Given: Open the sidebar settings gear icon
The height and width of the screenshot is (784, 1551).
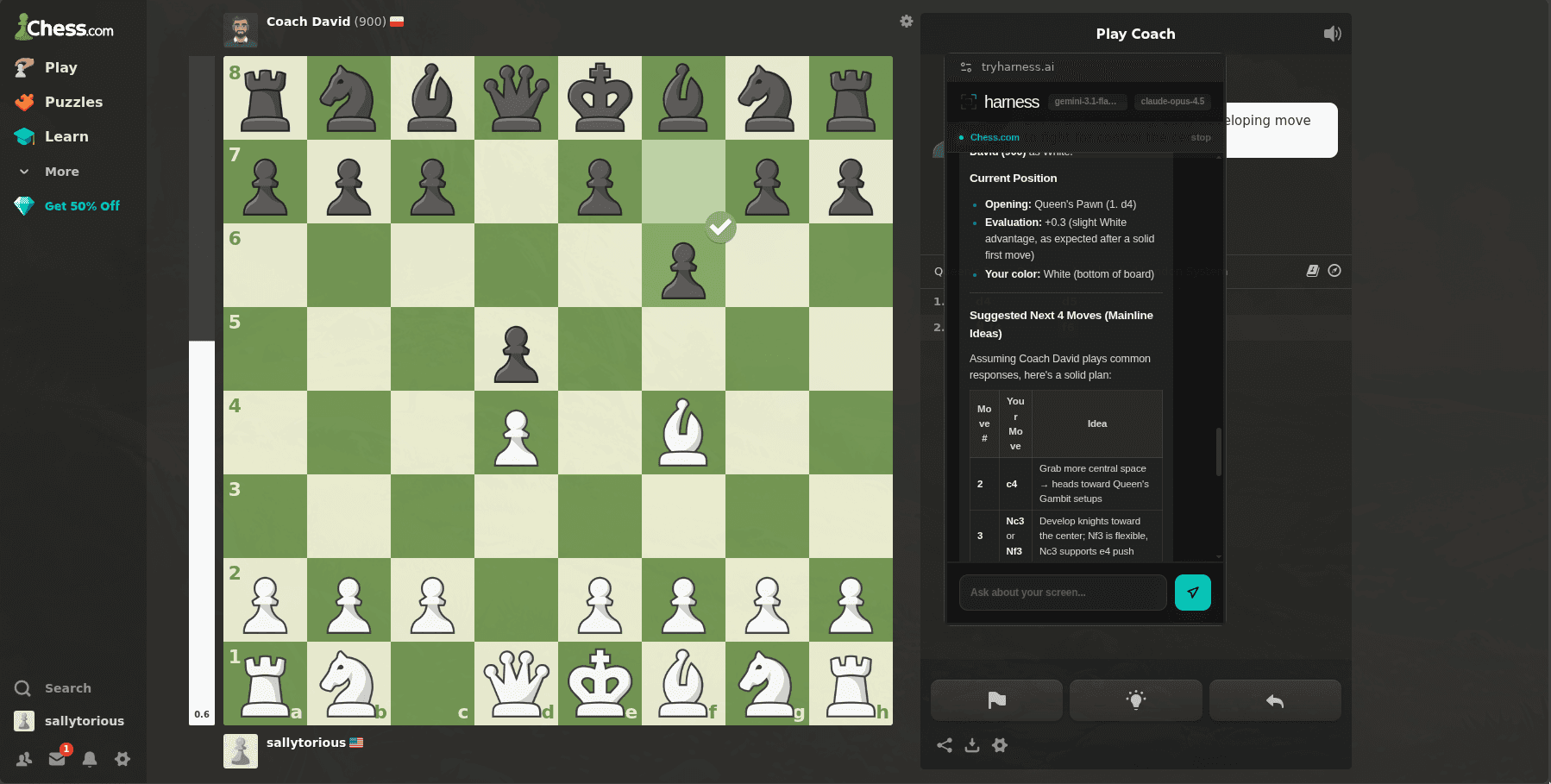Looking at the screenshot, I should point(122,759).
